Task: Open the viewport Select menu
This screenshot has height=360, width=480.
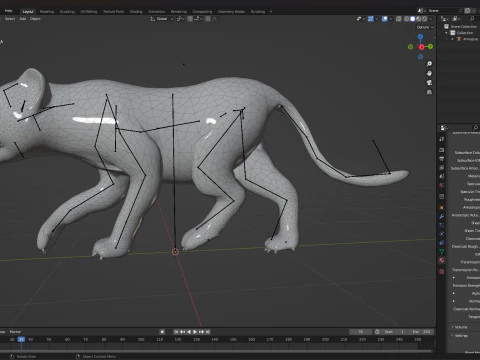Action: (x=10, y=19)
